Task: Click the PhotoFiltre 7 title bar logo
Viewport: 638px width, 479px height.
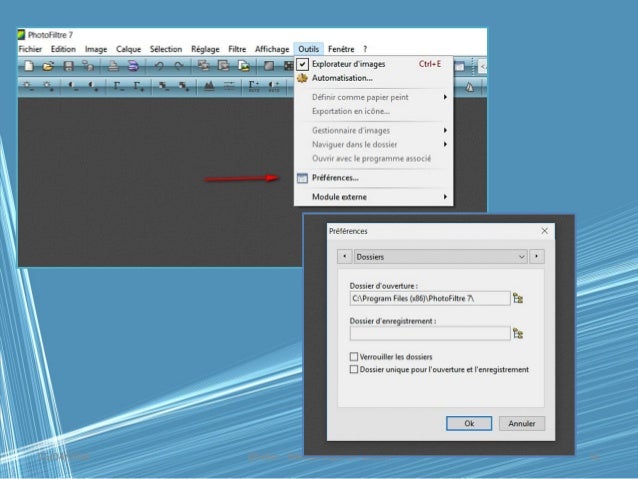Action: pos(21,35)
